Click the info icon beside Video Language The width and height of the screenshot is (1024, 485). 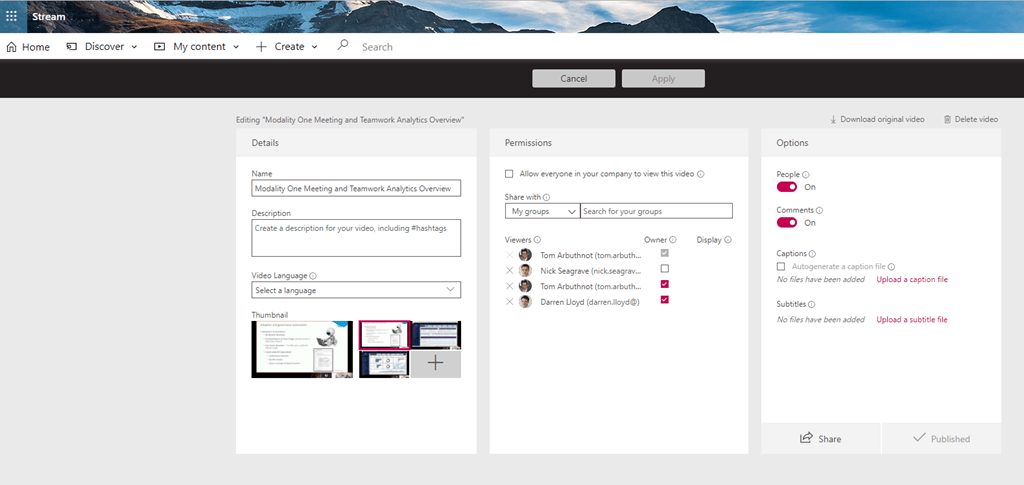click(x=313, y=276)
